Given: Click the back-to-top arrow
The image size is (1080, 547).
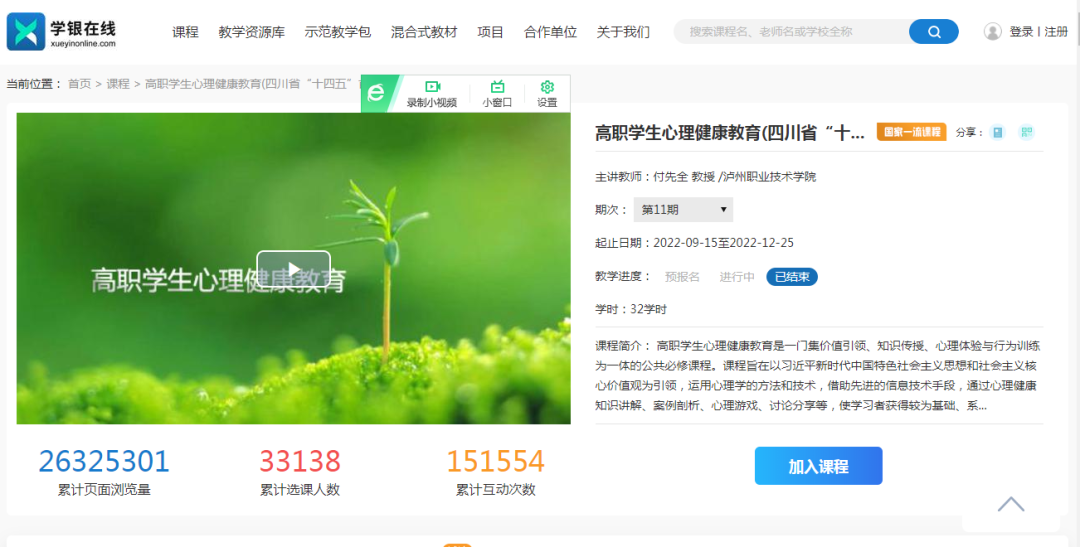Looking at the screenshot, I should [x=1010, y=504].
